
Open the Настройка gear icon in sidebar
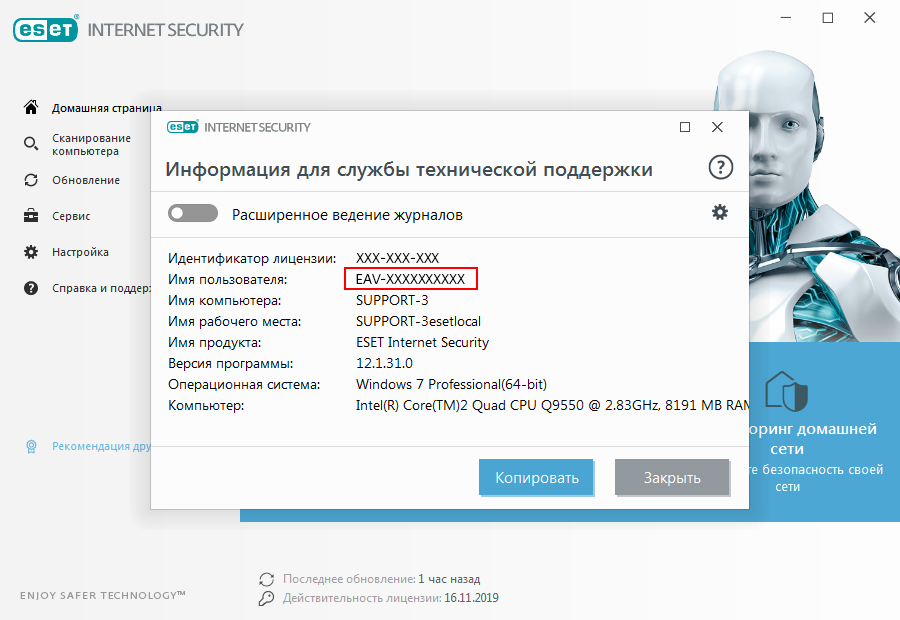click(x=31, y=252)
